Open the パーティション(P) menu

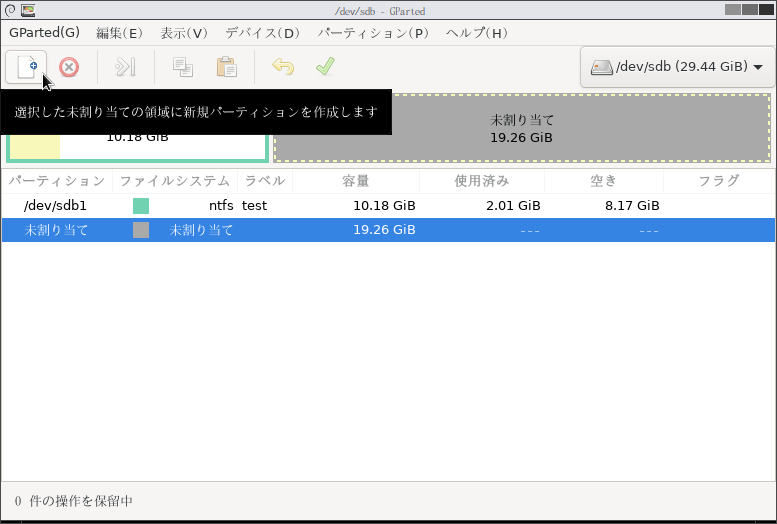373,33
